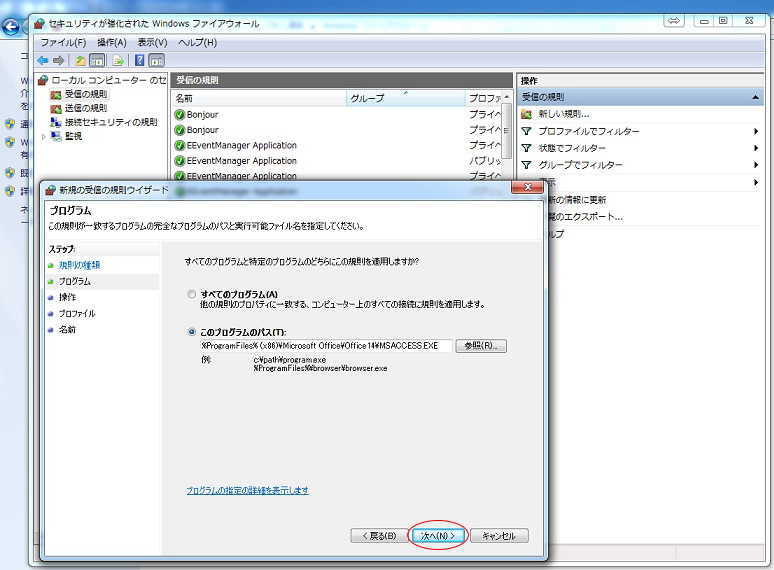Image resolution: width=774 pixels, height=570 pixels.
Task: Close the 新規の受信の規則ウィザード dialog
Action: click(x=527, y=187)
